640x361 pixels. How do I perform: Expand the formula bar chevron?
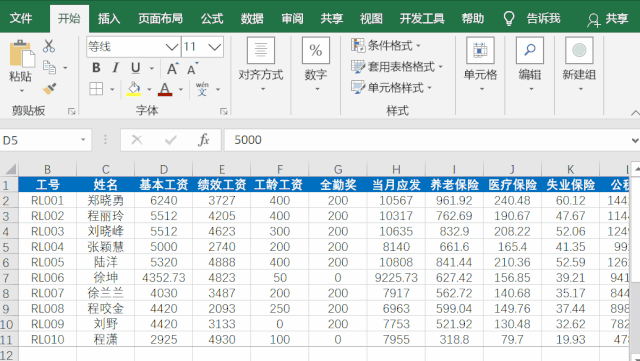pyautogui.click(x=635, y=140)
